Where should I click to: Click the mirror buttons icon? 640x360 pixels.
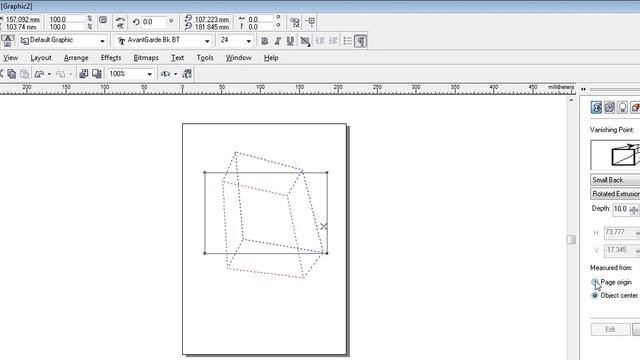point(120,22)
